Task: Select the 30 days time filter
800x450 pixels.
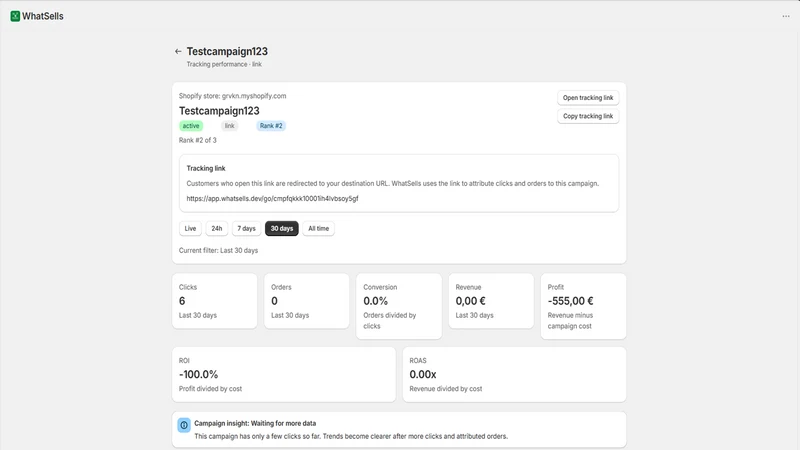Action: tap(282, 229)
